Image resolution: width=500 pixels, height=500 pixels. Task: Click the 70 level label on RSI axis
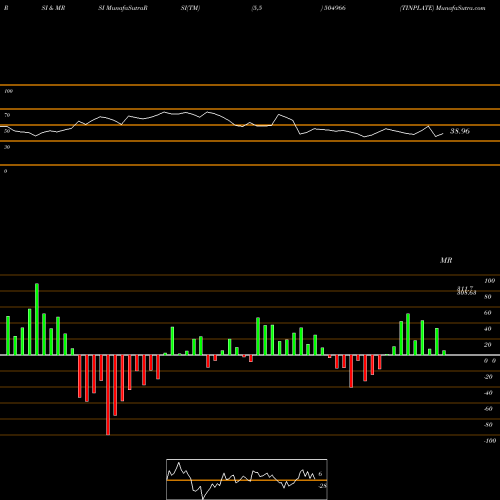click(7, 115)
